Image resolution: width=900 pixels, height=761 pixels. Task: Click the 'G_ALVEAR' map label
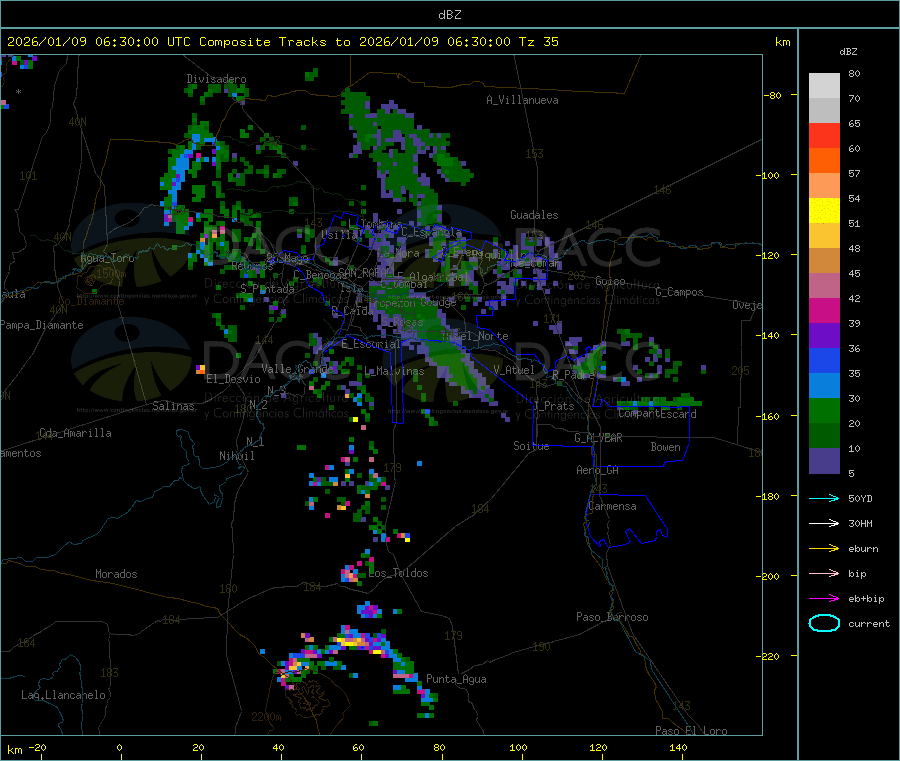(x=598, y=438)
